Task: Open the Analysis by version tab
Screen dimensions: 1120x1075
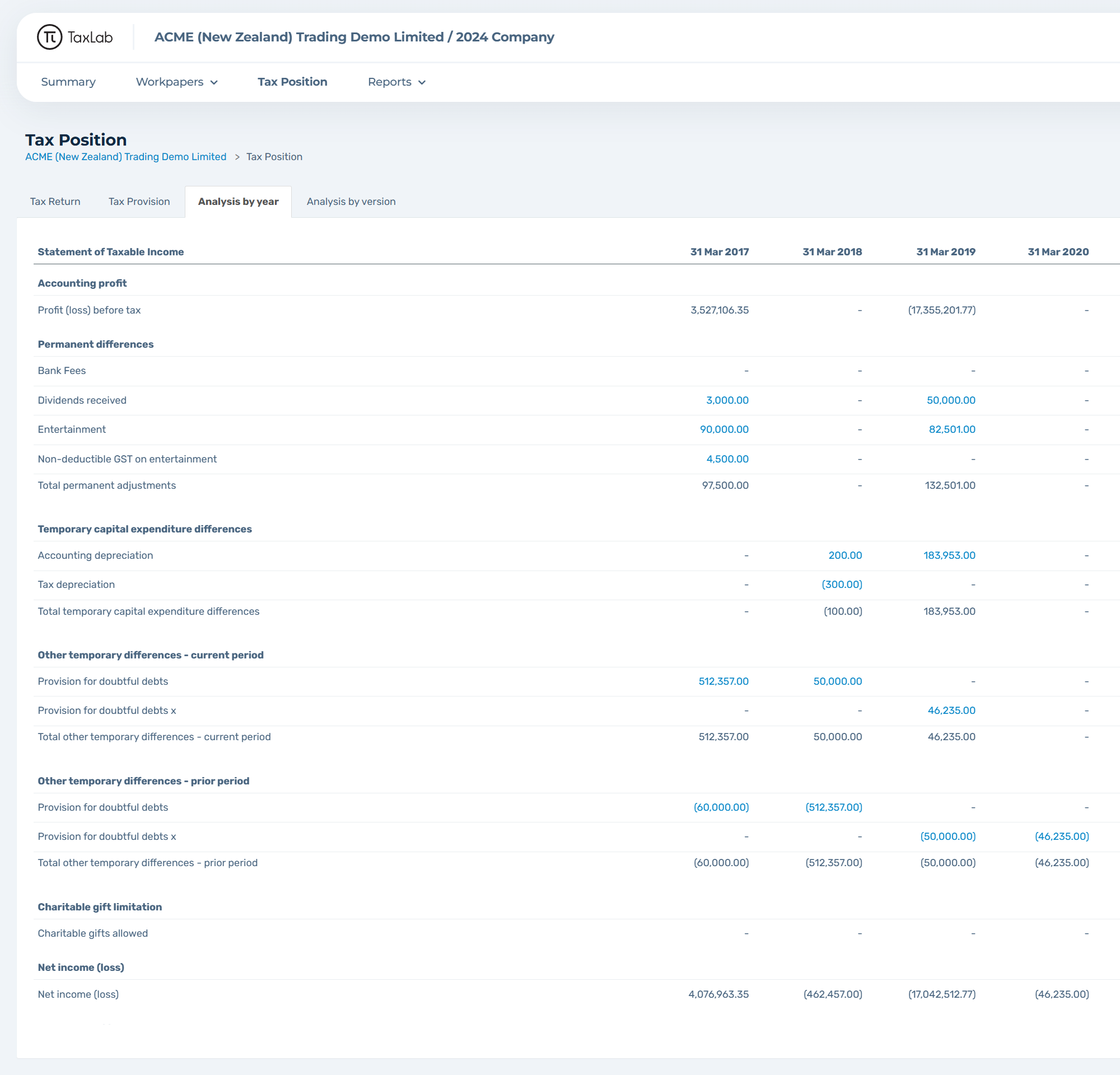Action: (x=351, y=202)
